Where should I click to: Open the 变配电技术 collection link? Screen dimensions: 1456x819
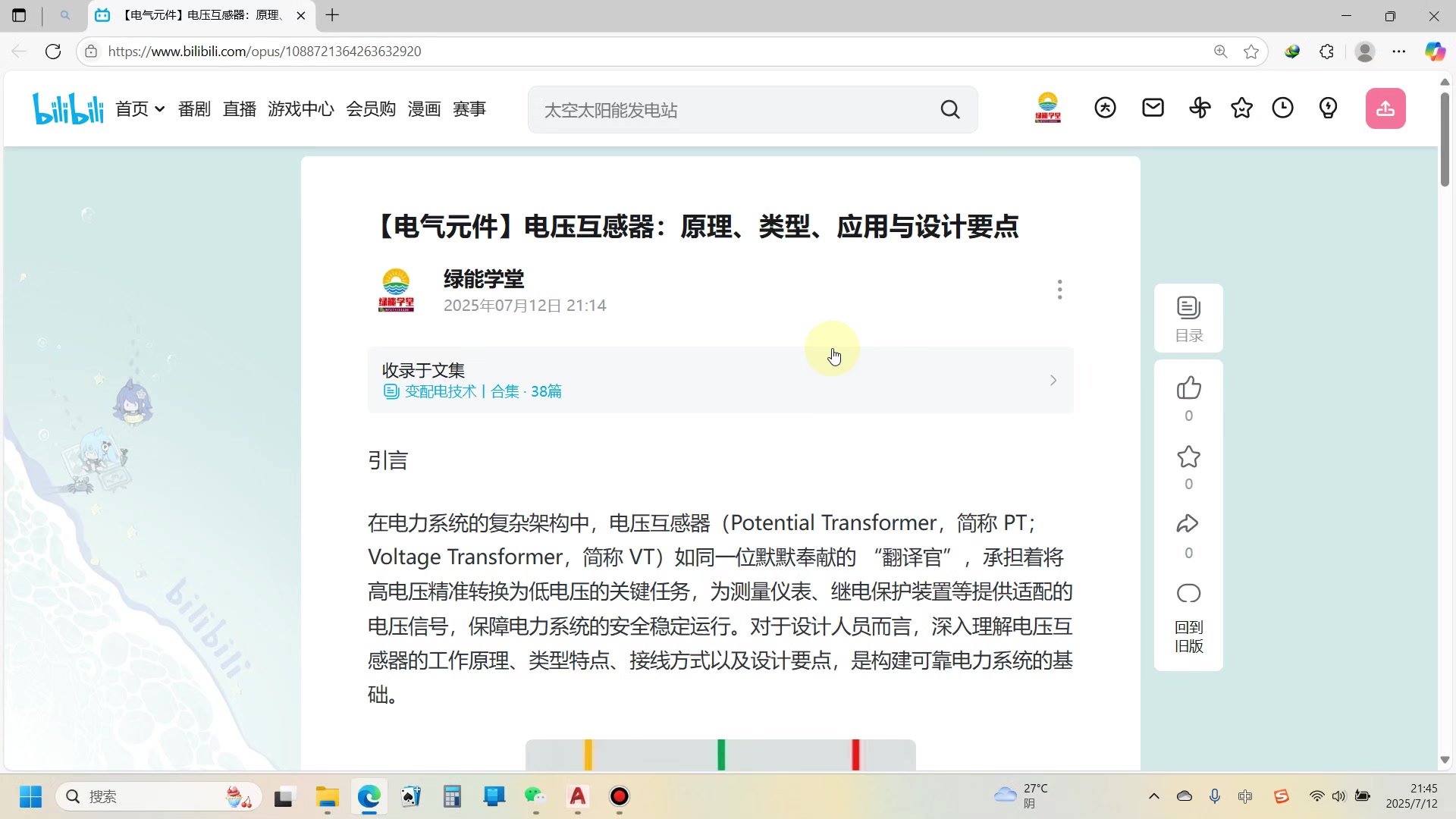(441, 391)
